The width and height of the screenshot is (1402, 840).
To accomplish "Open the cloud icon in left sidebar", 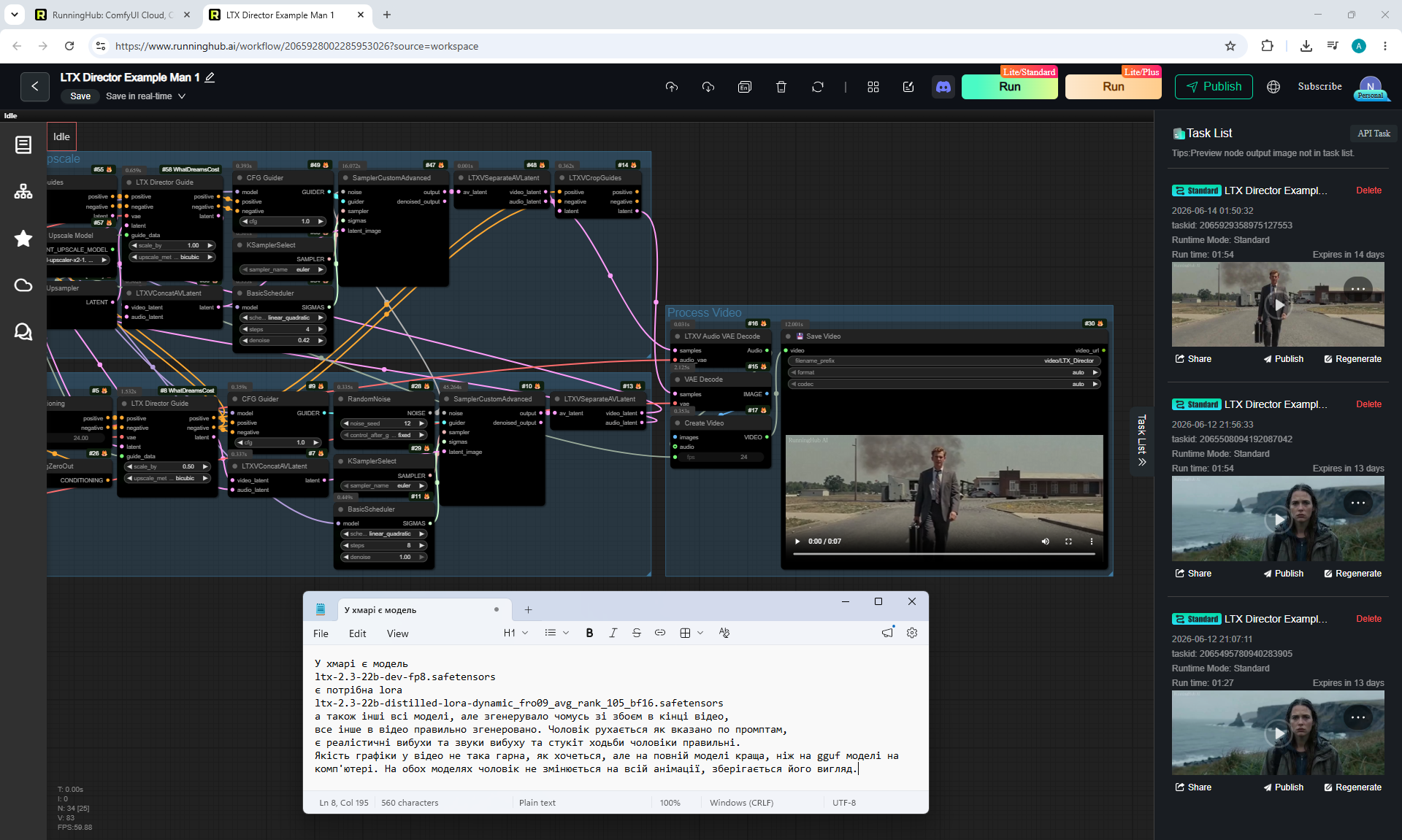I will [23, 285].
